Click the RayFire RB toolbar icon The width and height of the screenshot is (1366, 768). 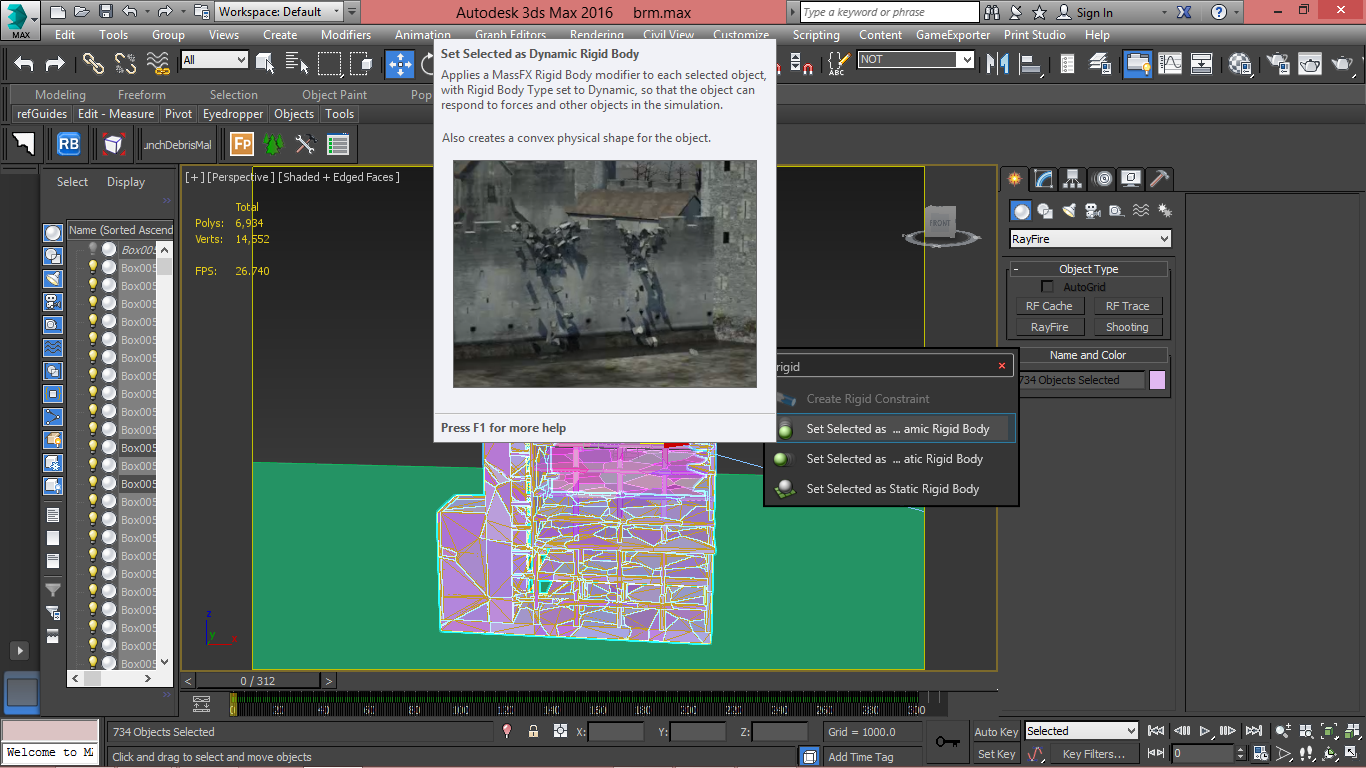[68, 144]
